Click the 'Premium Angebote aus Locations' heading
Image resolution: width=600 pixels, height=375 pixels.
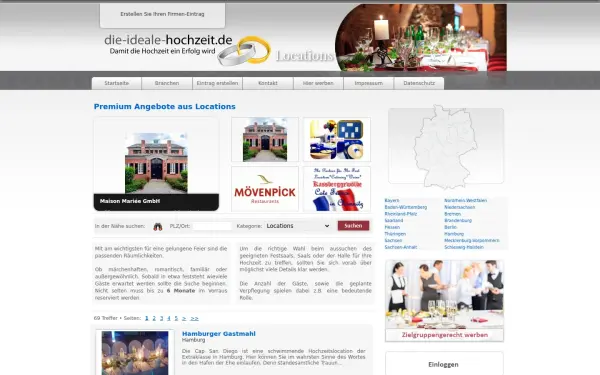pyautogui.click(x=165, y=106)
